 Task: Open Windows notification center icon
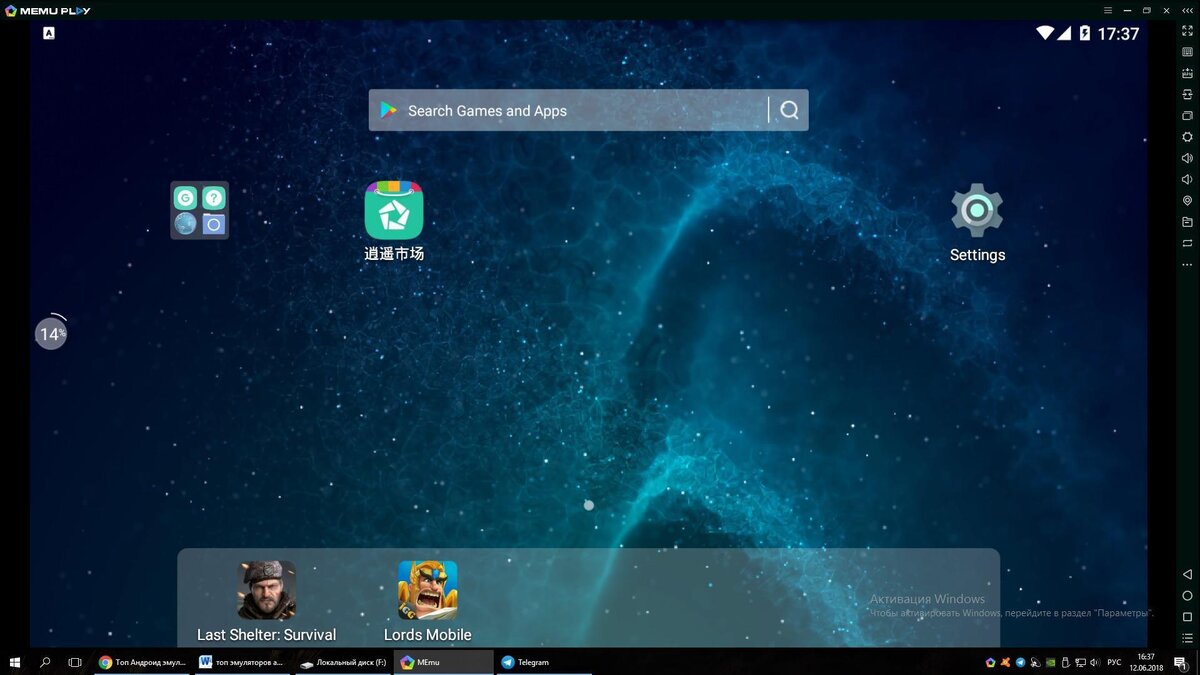pyautogui.click(x=1180, y=662)
